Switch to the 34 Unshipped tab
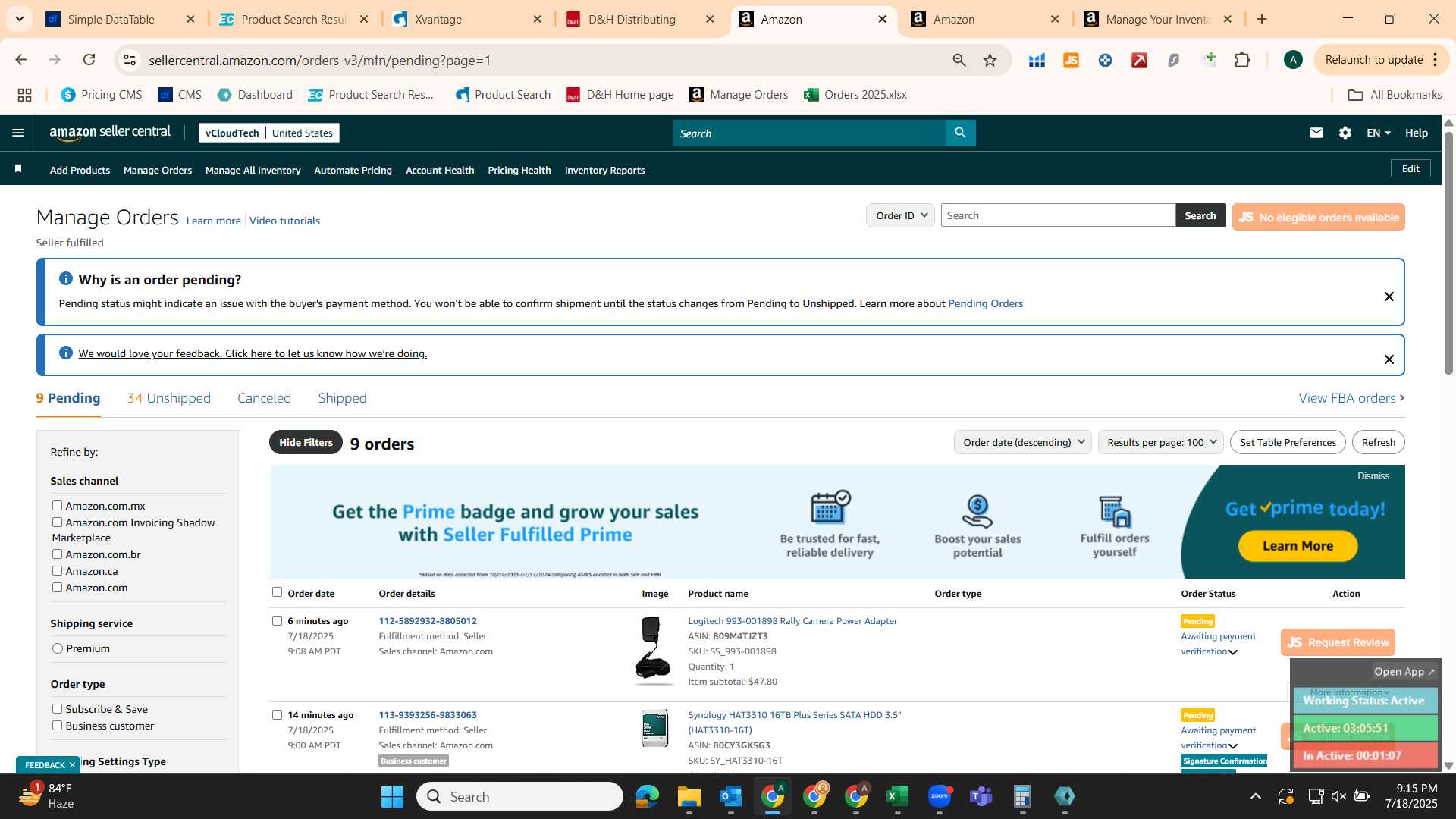 [169, 398]
